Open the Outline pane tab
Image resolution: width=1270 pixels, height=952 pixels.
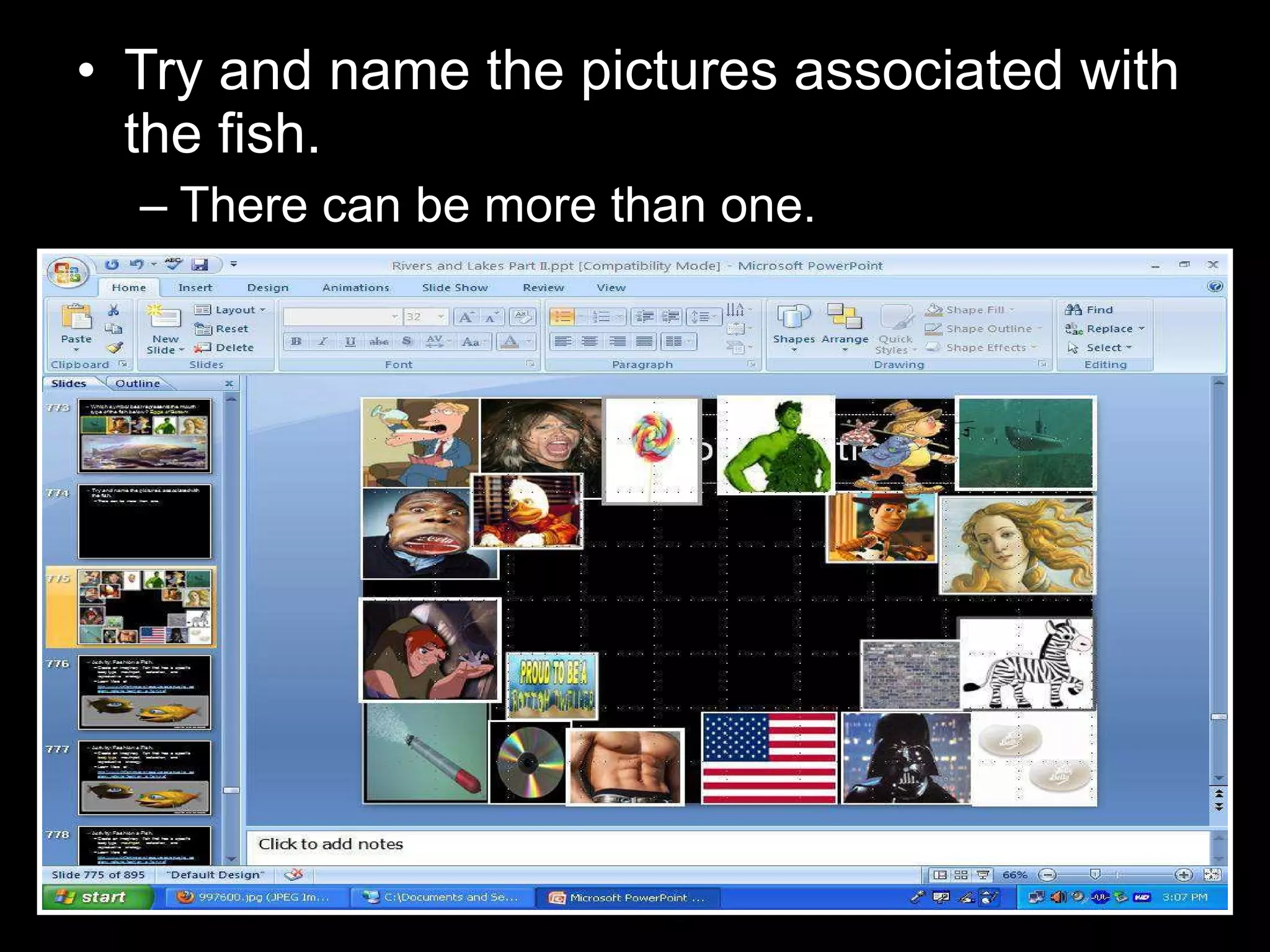[138, 384]
